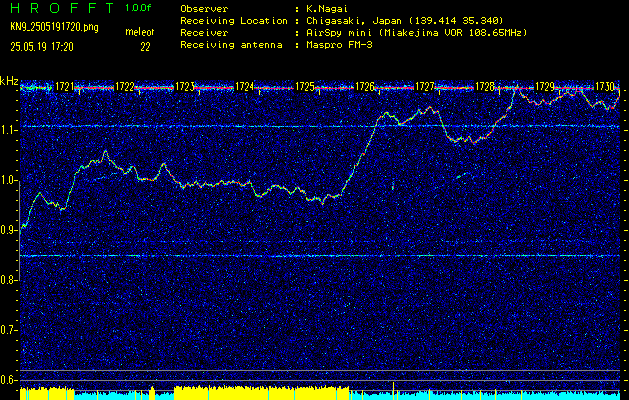Click the 1726 time marker
The width and height of the screenshot is (629, 400).
365,87
